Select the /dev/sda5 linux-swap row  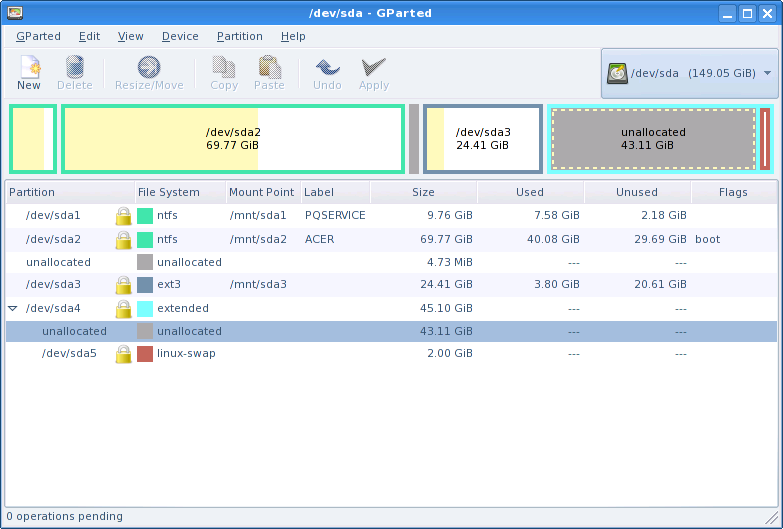391,354
